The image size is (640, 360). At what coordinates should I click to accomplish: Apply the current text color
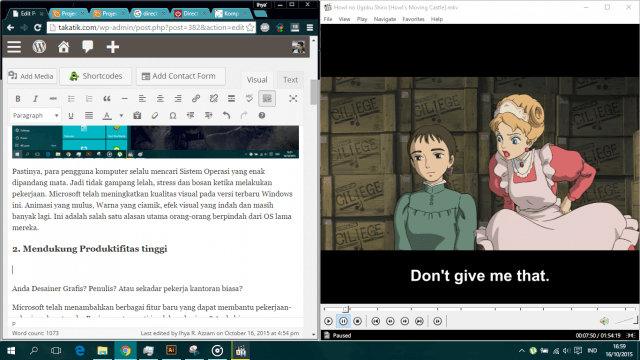pos(107,116)
